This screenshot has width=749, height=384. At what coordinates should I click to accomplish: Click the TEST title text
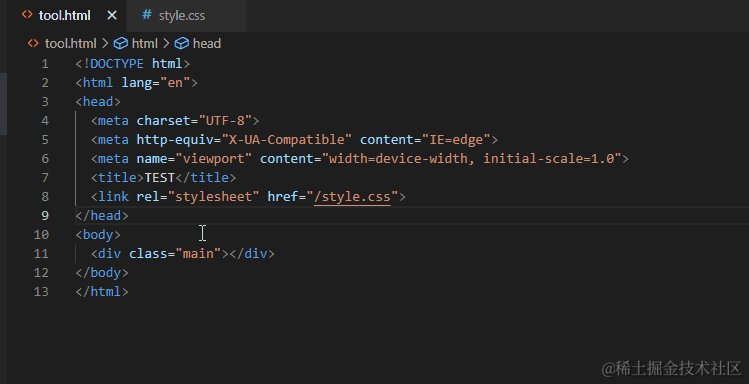click(x=160, y=178)
